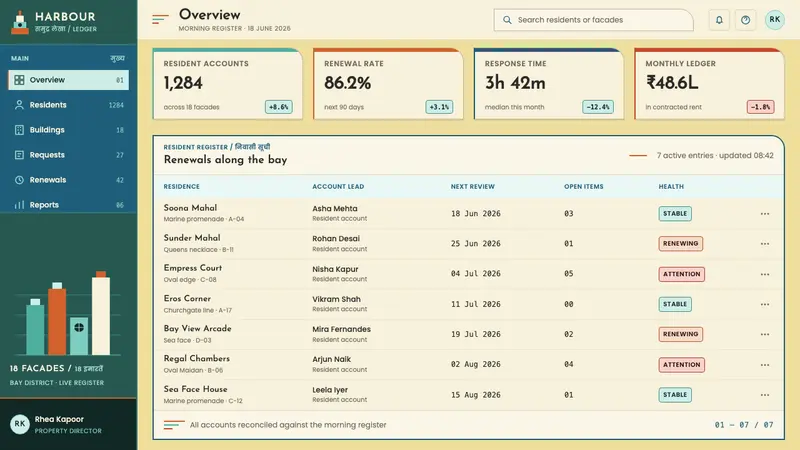Go to Buildings in sidebar
800x450 pixels.
point(68,130)
